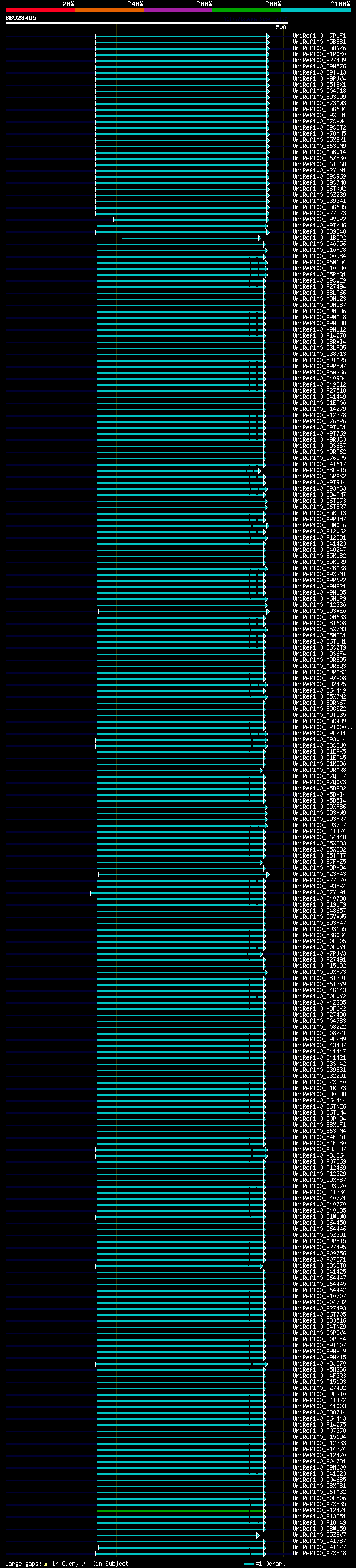Click the green ~80% identity legend bar
356x1568 pixels.
pos(247,10)
